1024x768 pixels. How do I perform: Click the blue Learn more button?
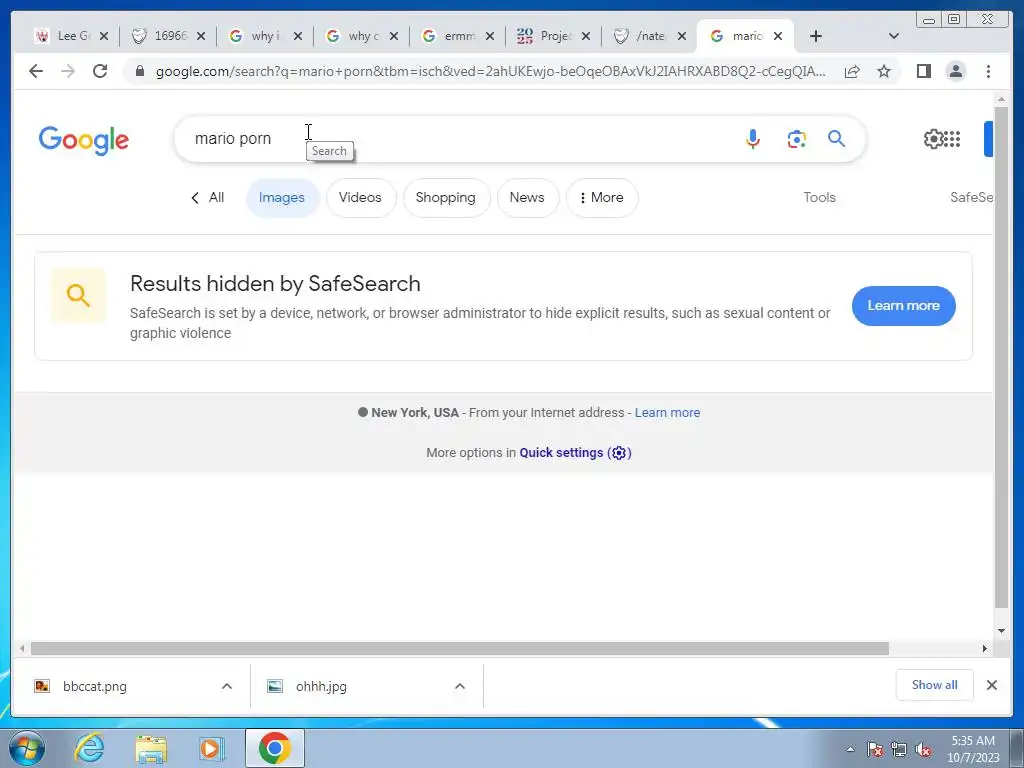click(903, 306)
